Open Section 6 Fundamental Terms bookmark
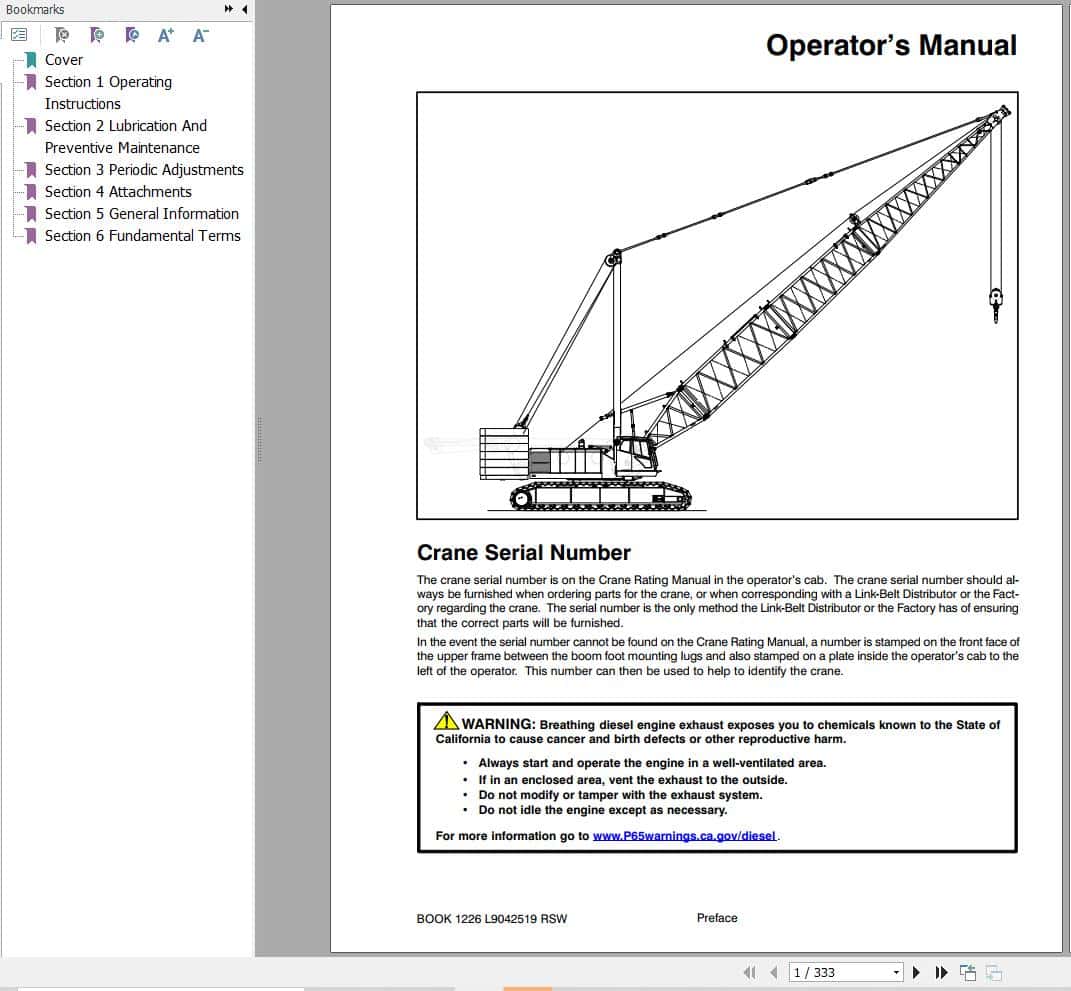Viewport: 1071px width, 991px height. (142, 235)
